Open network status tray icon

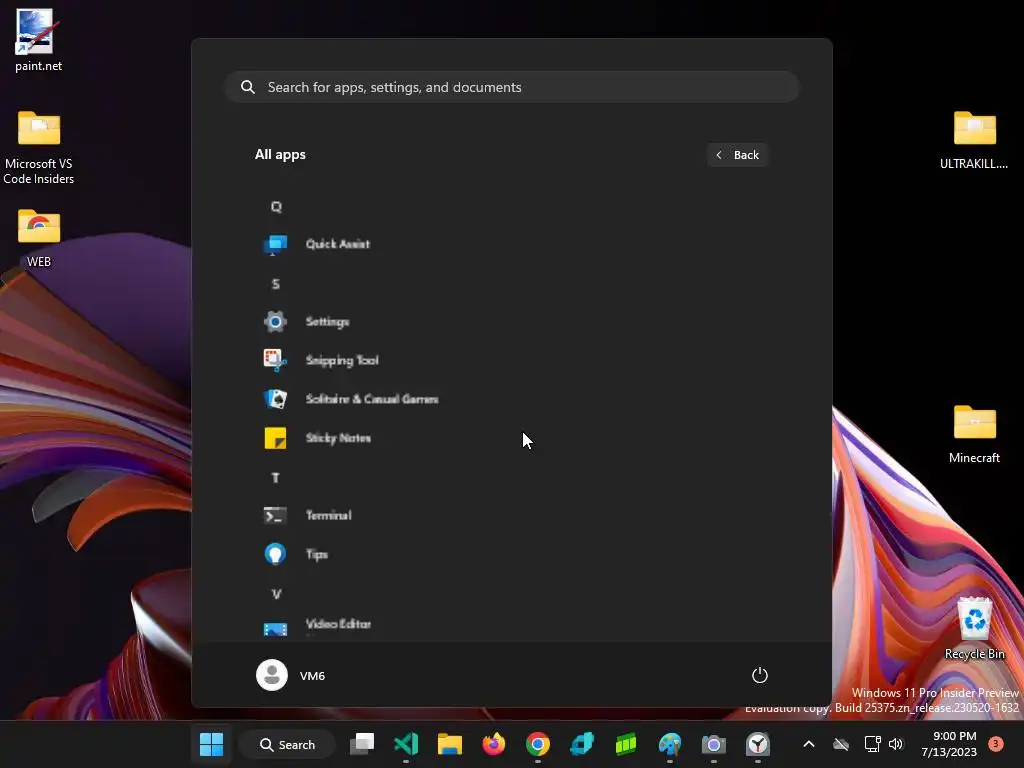point(872,744)
